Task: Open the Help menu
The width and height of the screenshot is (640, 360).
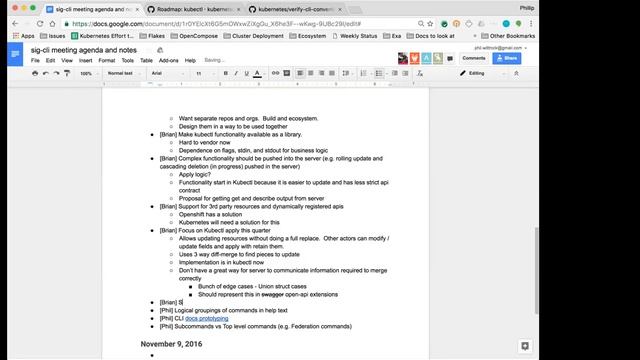Action: click(190, 60)
